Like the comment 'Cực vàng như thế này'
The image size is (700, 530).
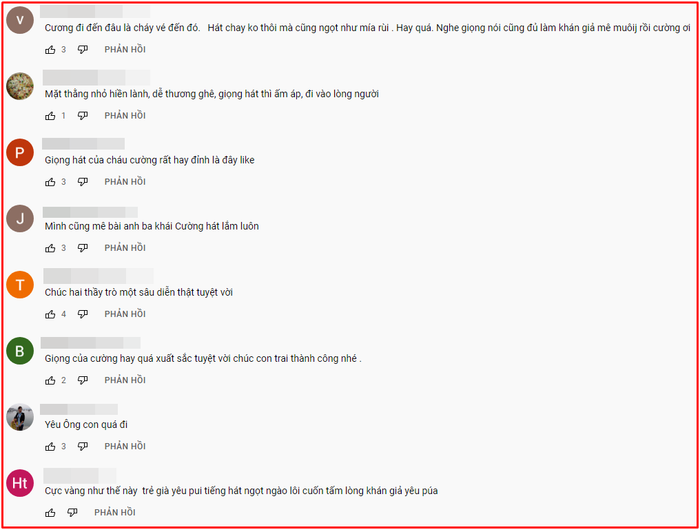[x=50, y=512]
